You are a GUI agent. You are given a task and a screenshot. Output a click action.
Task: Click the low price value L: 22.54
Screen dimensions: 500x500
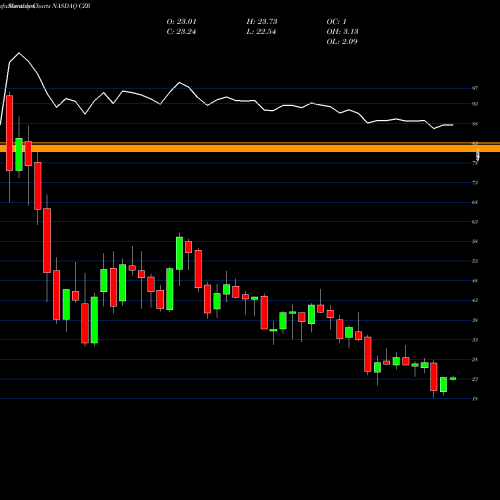pyautogui.click(x=261, y=32)
